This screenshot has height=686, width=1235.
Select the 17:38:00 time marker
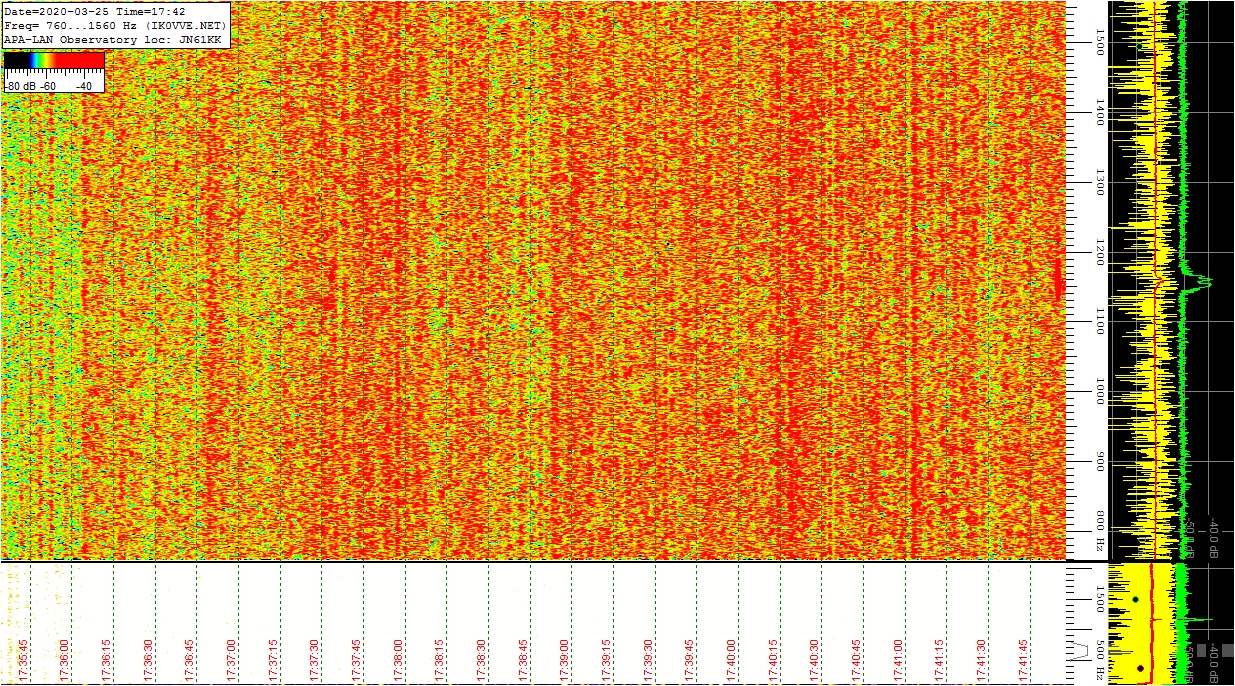coord(398,659)
